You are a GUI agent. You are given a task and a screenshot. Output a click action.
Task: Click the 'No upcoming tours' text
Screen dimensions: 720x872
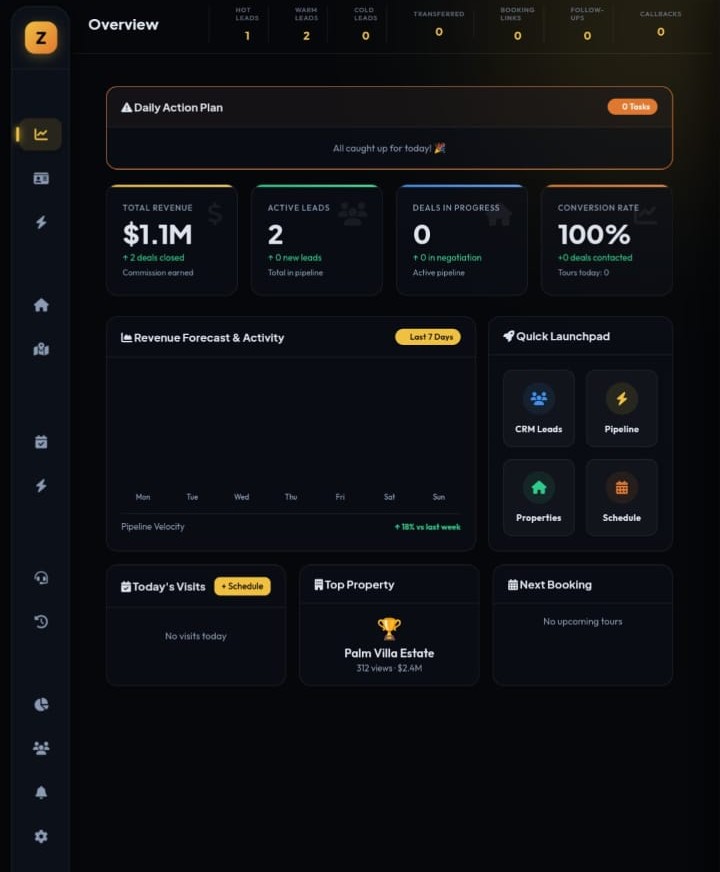coord(583,621)
